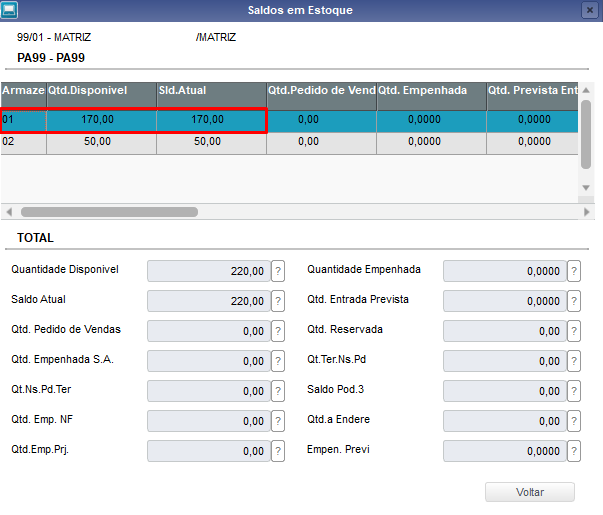This screenshot has height=515, width=603.
Task: Click the Qtd. Entrada Prevista field
Action: pyautogui.click(x=505, y=301)
